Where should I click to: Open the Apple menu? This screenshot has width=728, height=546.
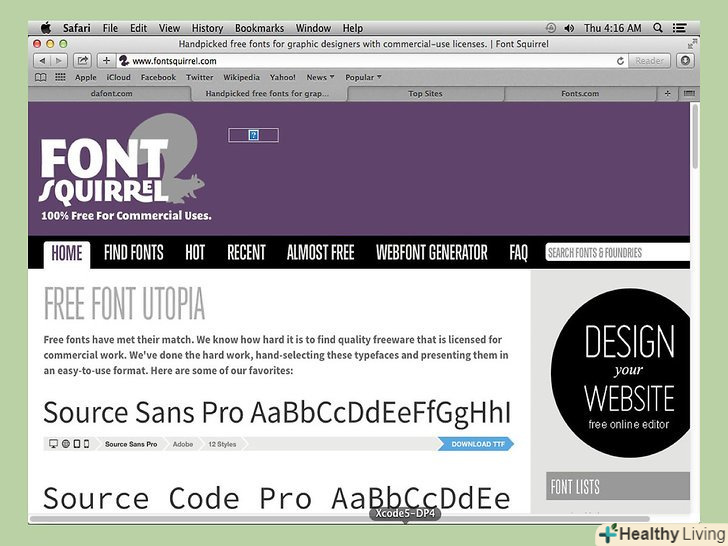46,28
